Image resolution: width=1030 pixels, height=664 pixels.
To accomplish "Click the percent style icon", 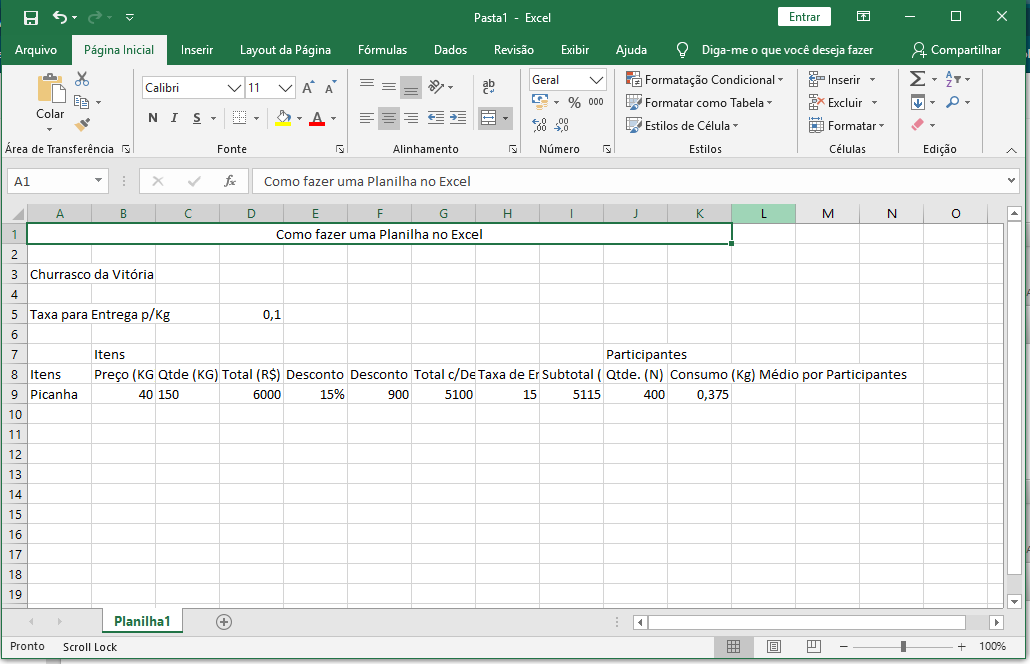I will [574, 102].
